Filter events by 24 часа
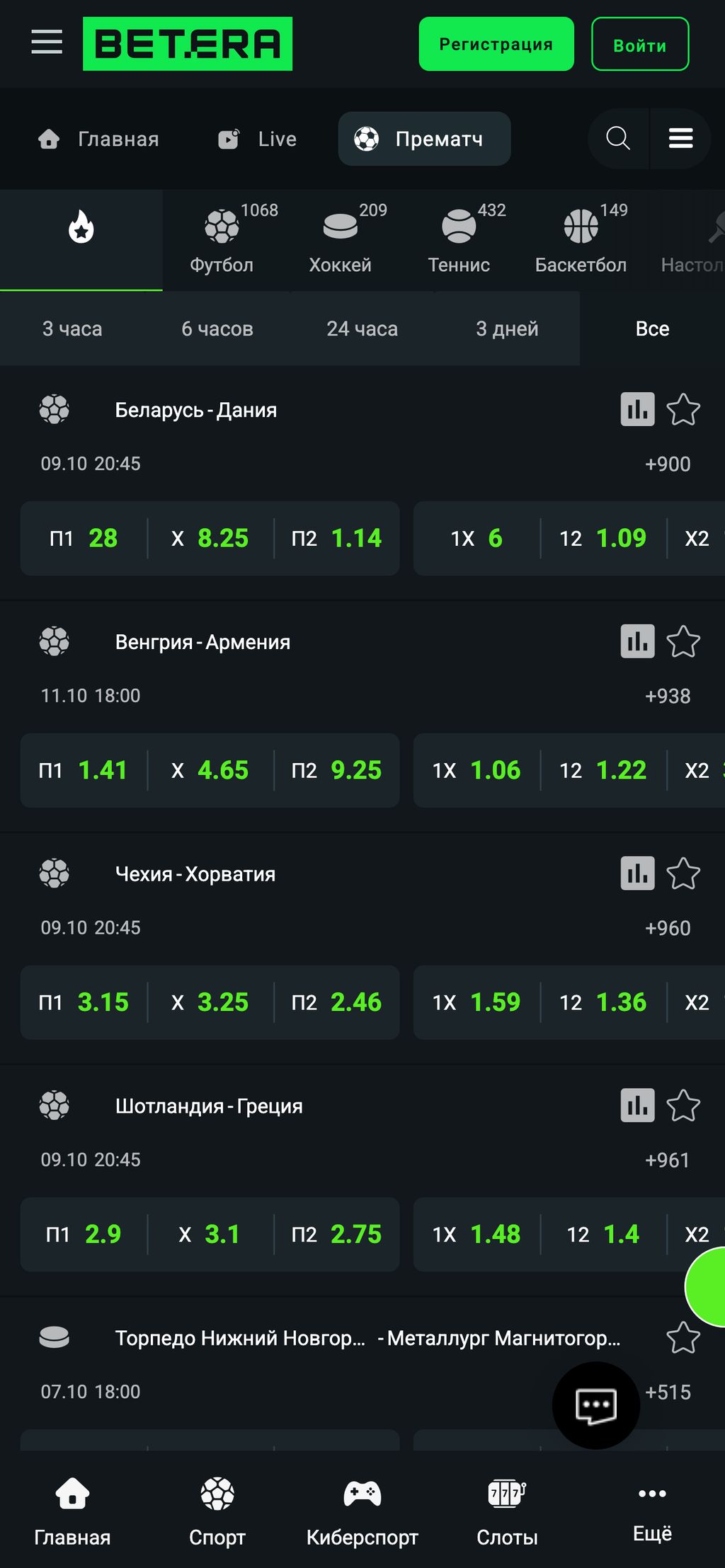725x1568 pixels. coord(362,328)
